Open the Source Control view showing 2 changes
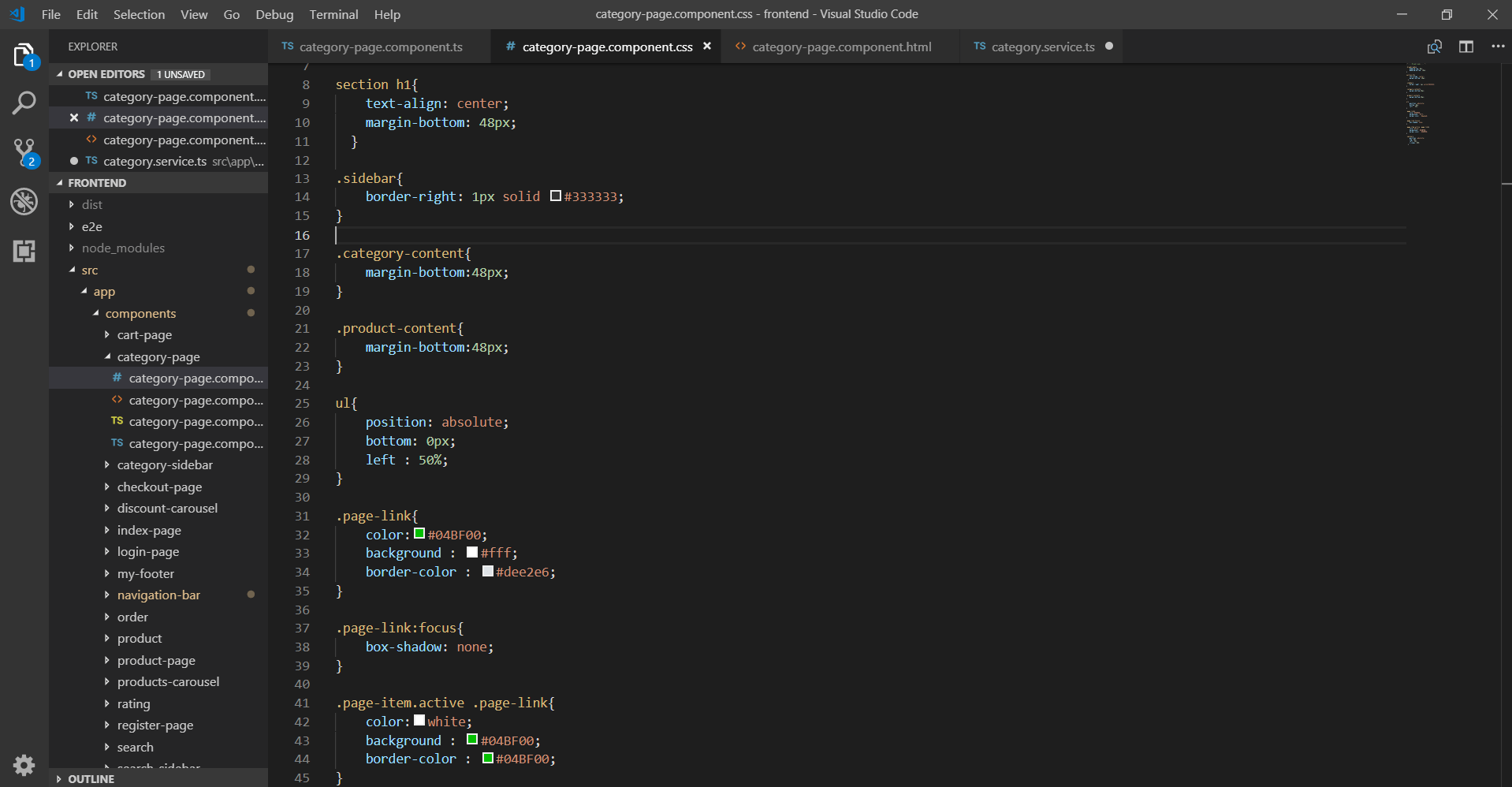This screenshot has height=787, width=1512. point(24,152)
